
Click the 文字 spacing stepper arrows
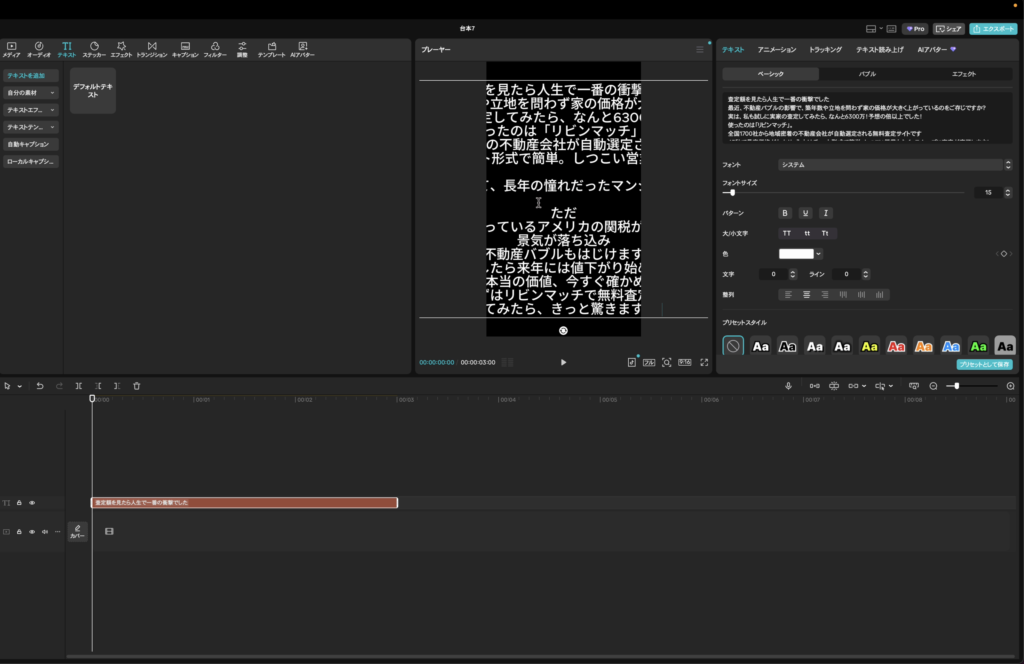793,274
